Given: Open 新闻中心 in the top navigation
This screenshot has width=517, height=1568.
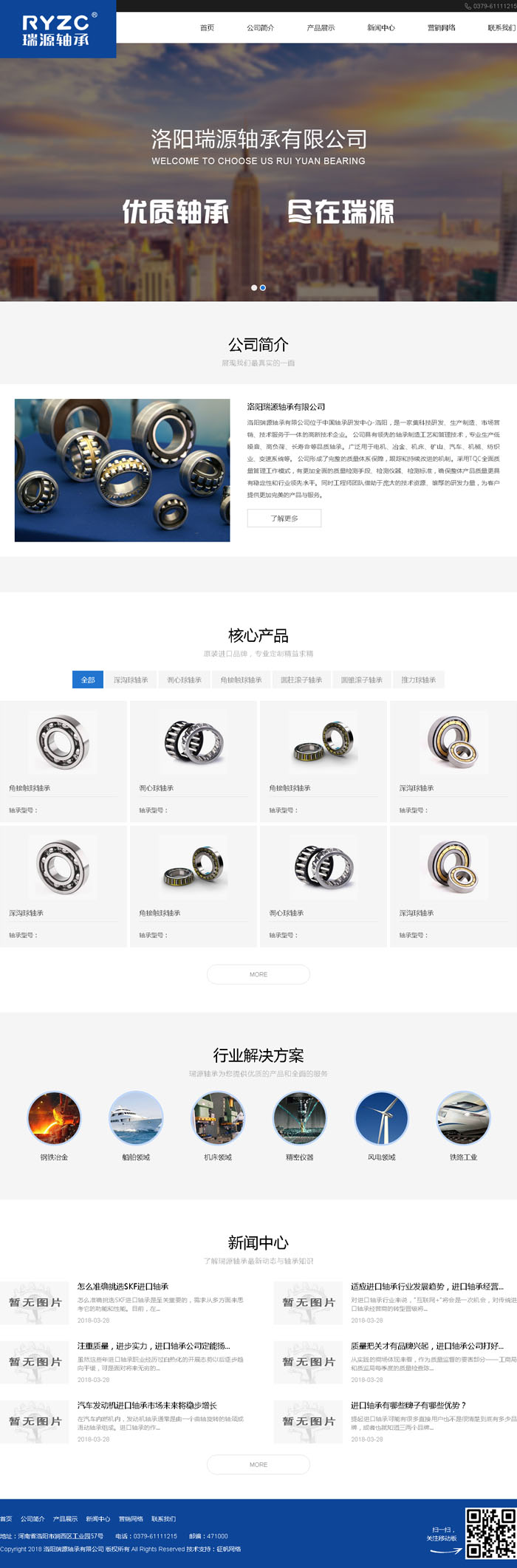Looking at the screenshot, I should click(381, 28).
